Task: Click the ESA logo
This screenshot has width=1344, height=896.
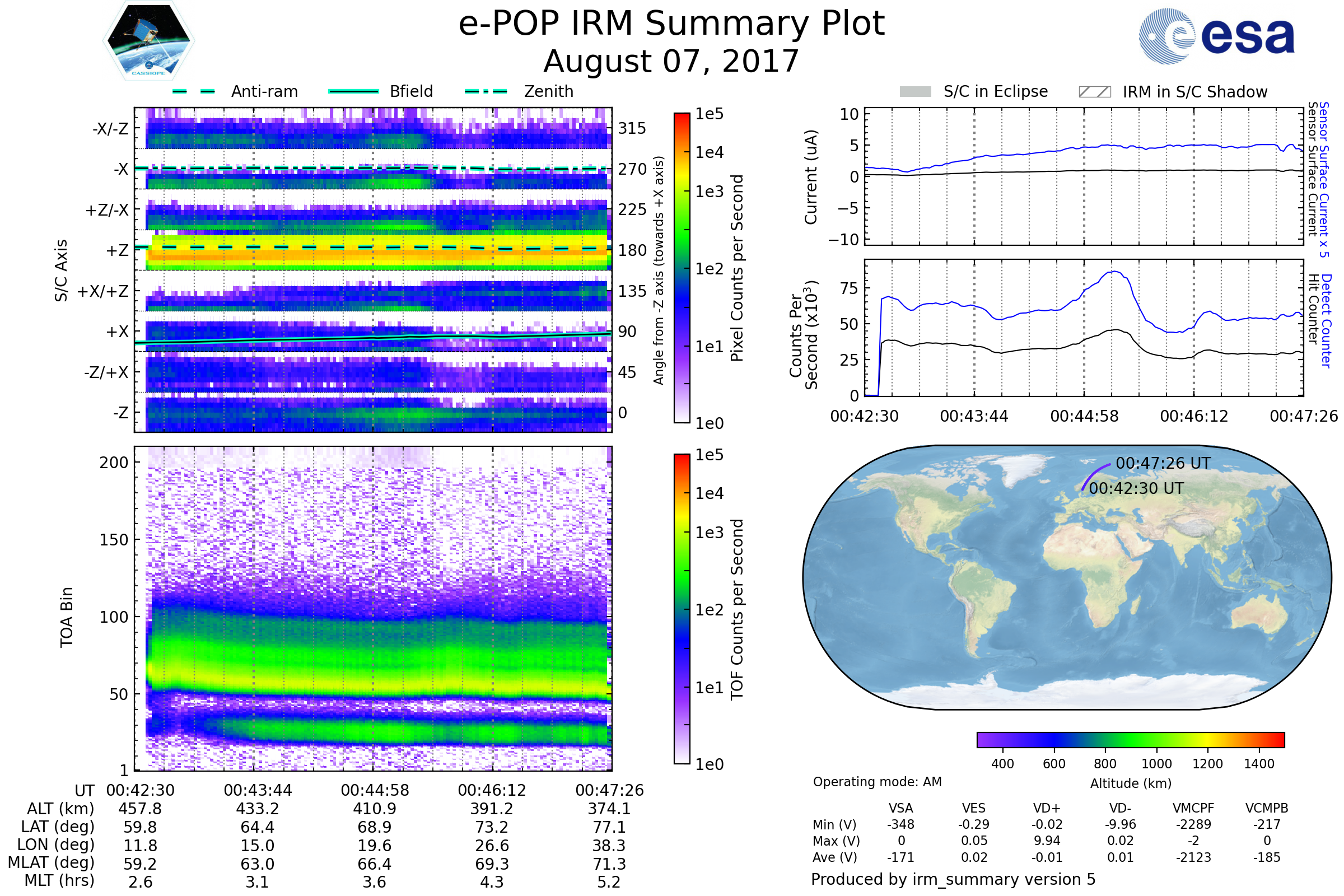Action: click(1216, 36)
